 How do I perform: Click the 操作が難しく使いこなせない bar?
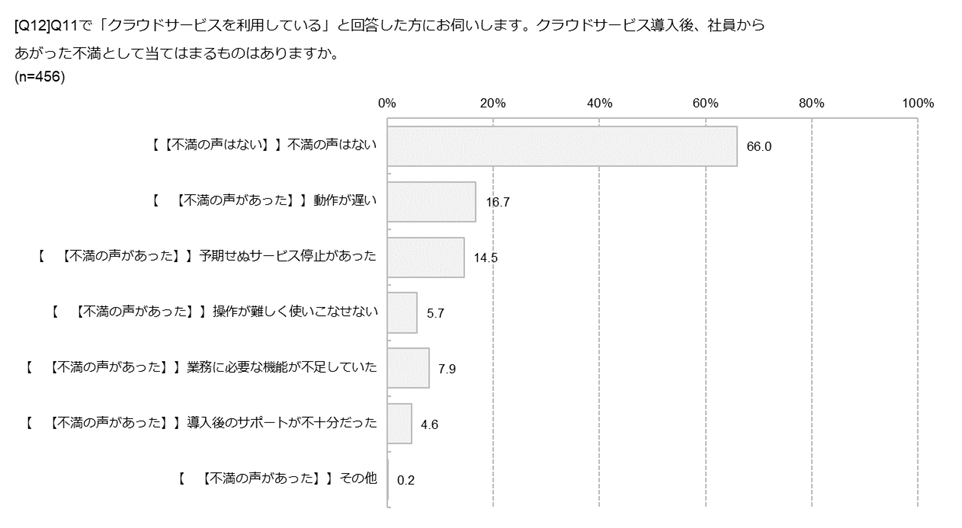tap(402, 312)
